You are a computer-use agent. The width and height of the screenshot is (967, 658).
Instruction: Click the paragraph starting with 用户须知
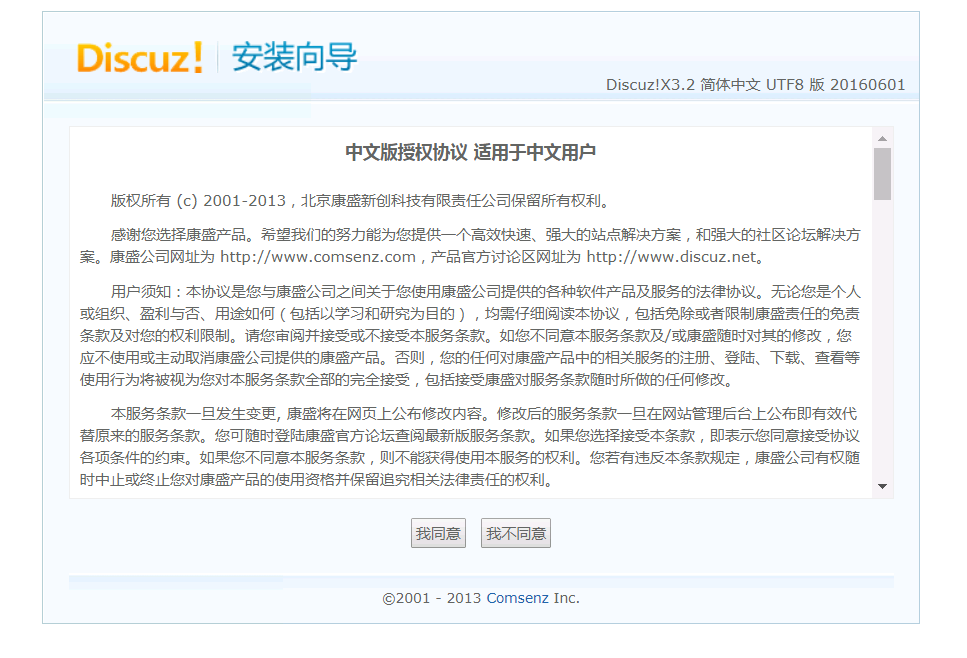470,335
